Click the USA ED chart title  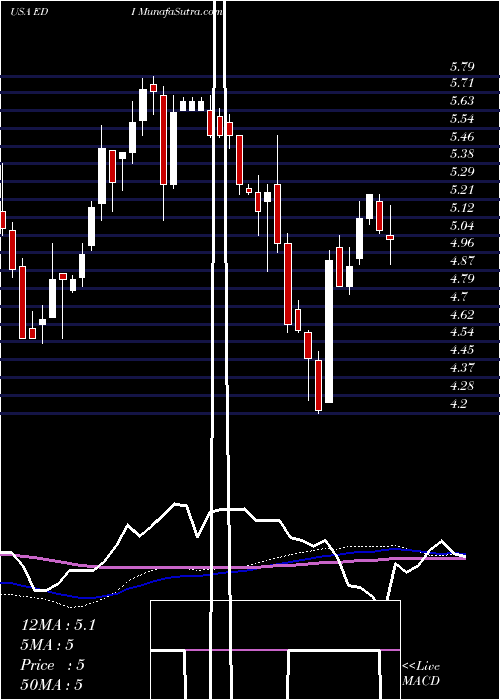[29, 12]
